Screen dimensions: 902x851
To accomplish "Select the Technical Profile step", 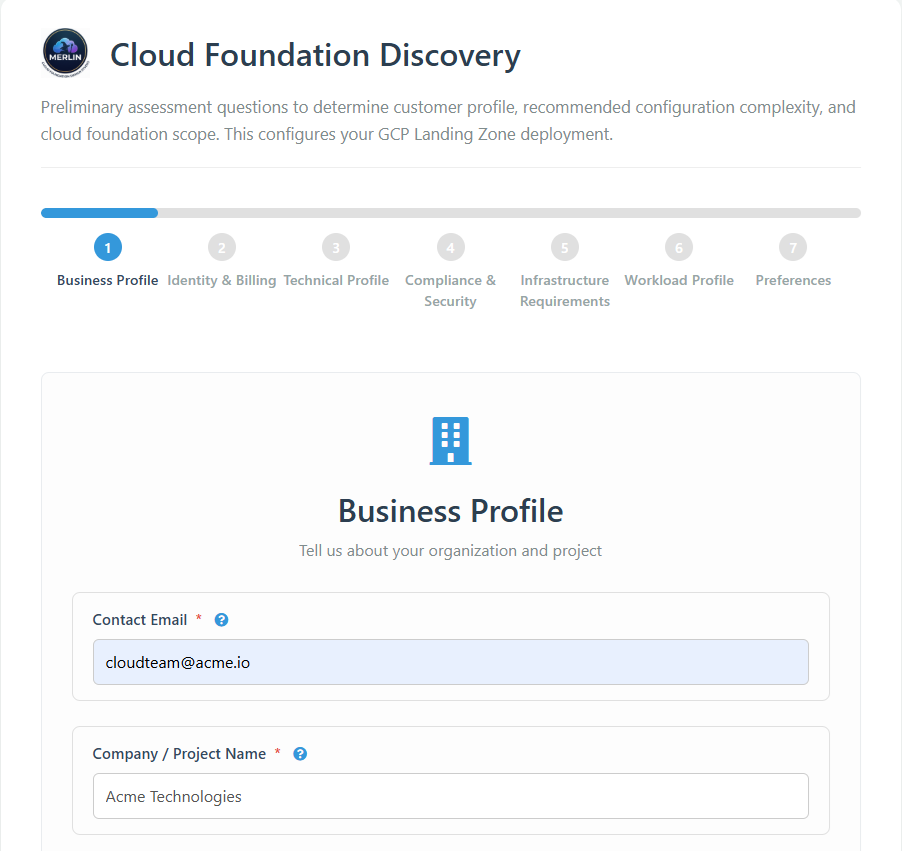I will point(336,280).
